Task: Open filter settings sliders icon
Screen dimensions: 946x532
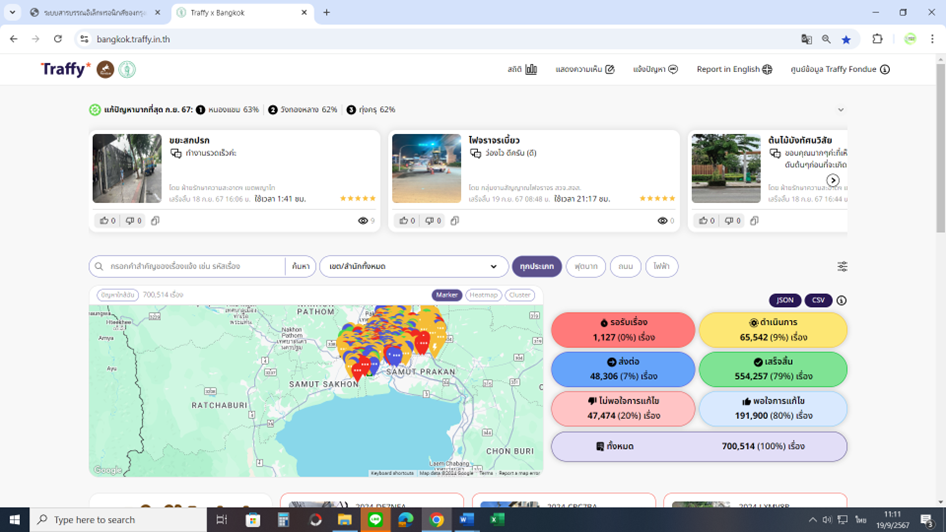Action: click(842, 267)
